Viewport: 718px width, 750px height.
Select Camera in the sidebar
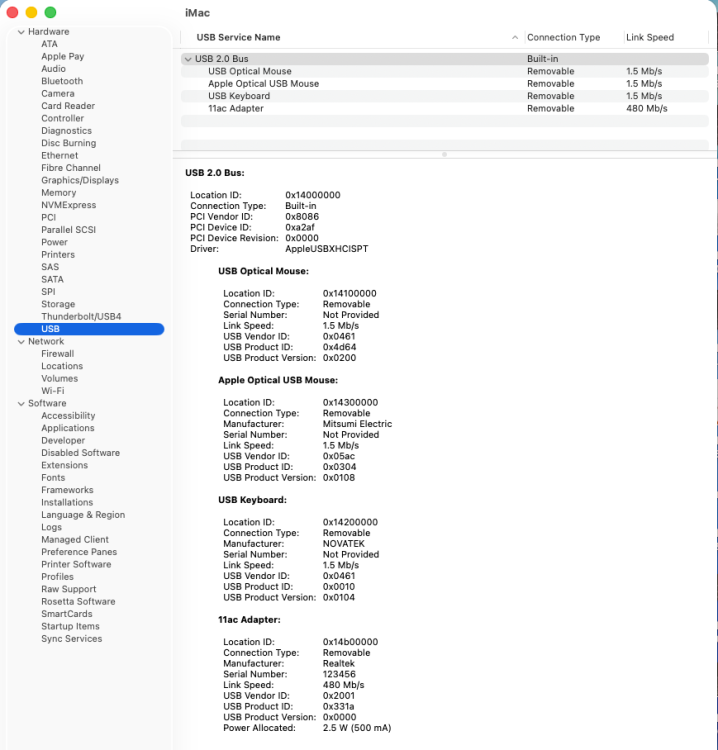[x=58, y=94]
